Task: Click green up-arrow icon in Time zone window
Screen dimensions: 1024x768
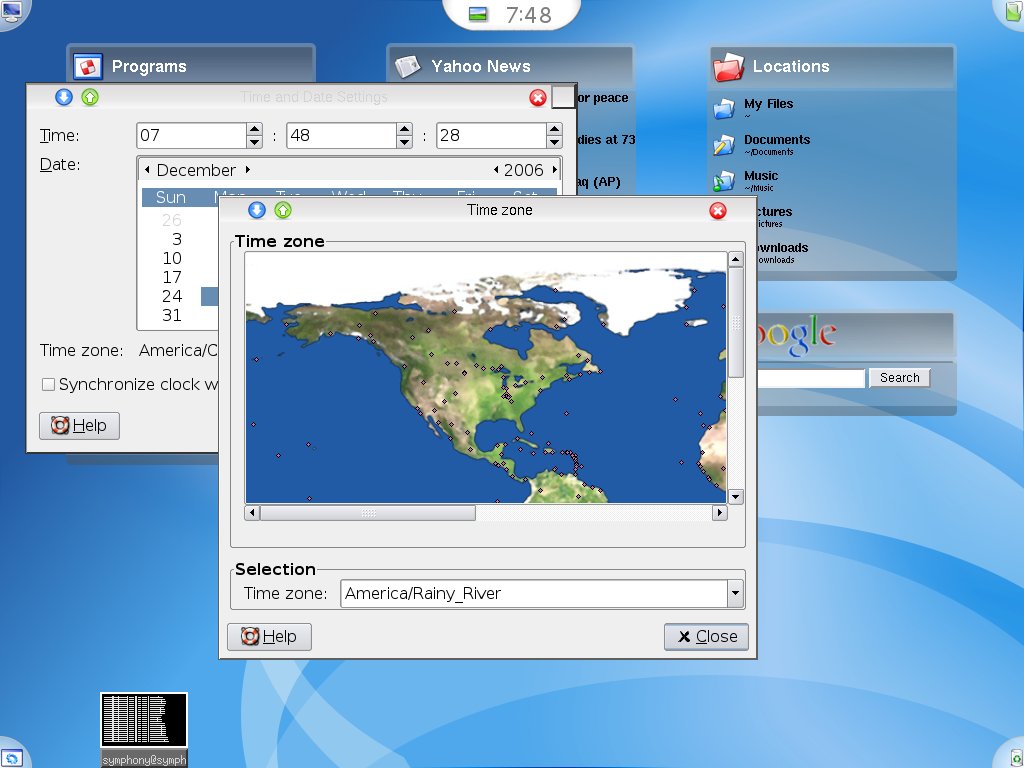Action: 283,210
